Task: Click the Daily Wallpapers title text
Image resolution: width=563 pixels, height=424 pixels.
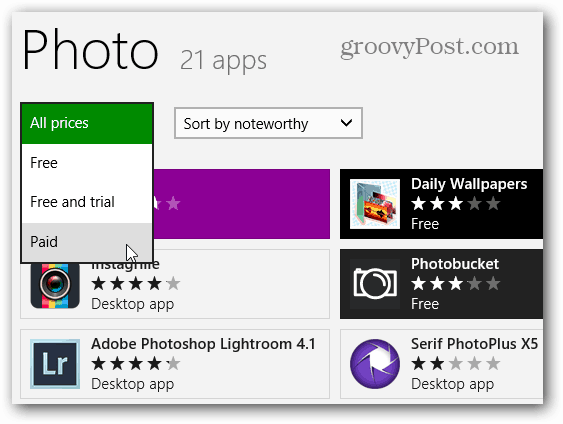Action: click(x=469, y=184)
